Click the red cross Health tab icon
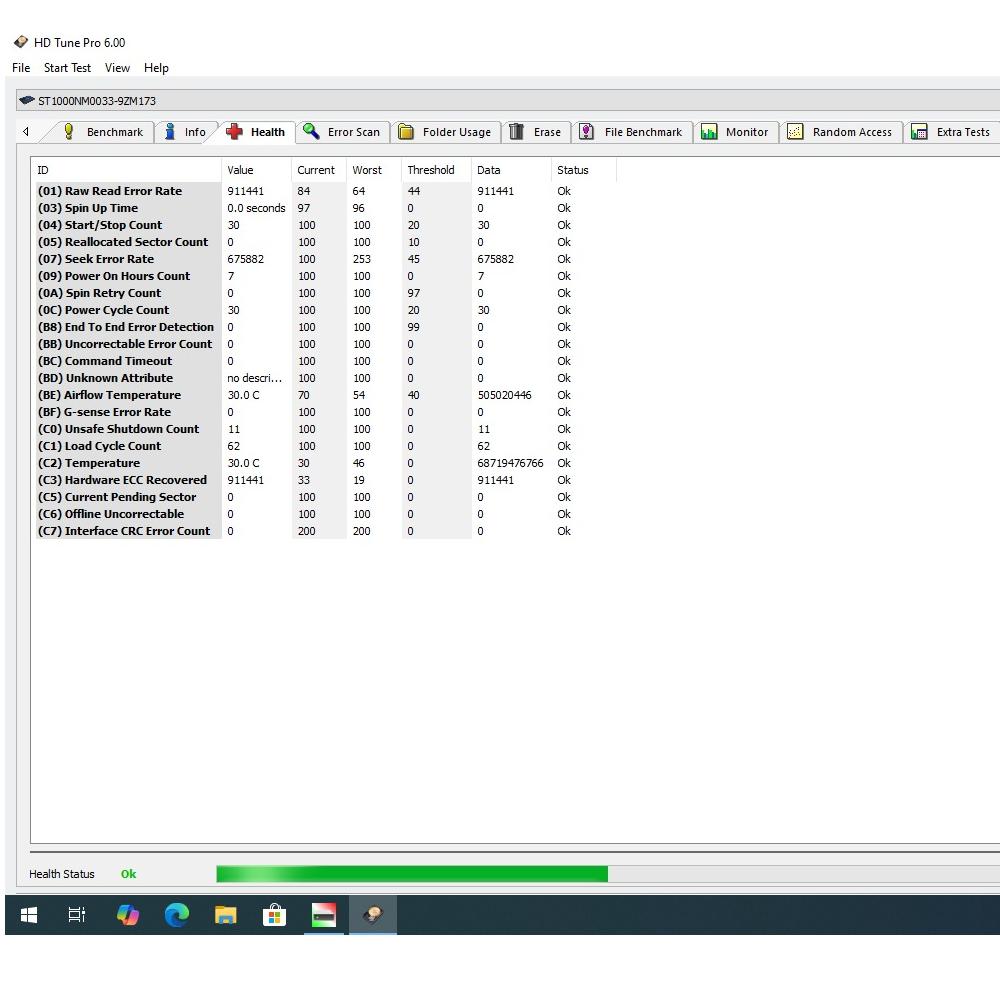The width and height of the screenshot is (1000, 1000). [234, 131]
